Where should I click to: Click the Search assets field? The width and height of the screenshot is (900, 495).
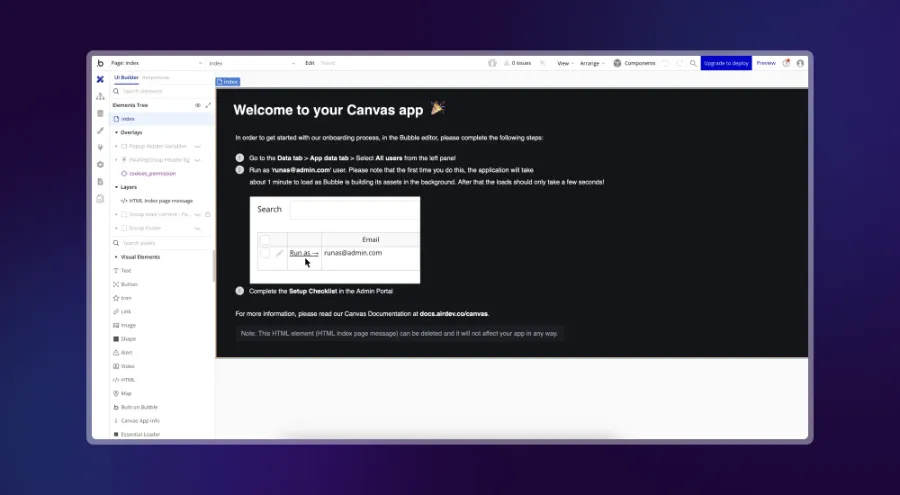point(162,243)
